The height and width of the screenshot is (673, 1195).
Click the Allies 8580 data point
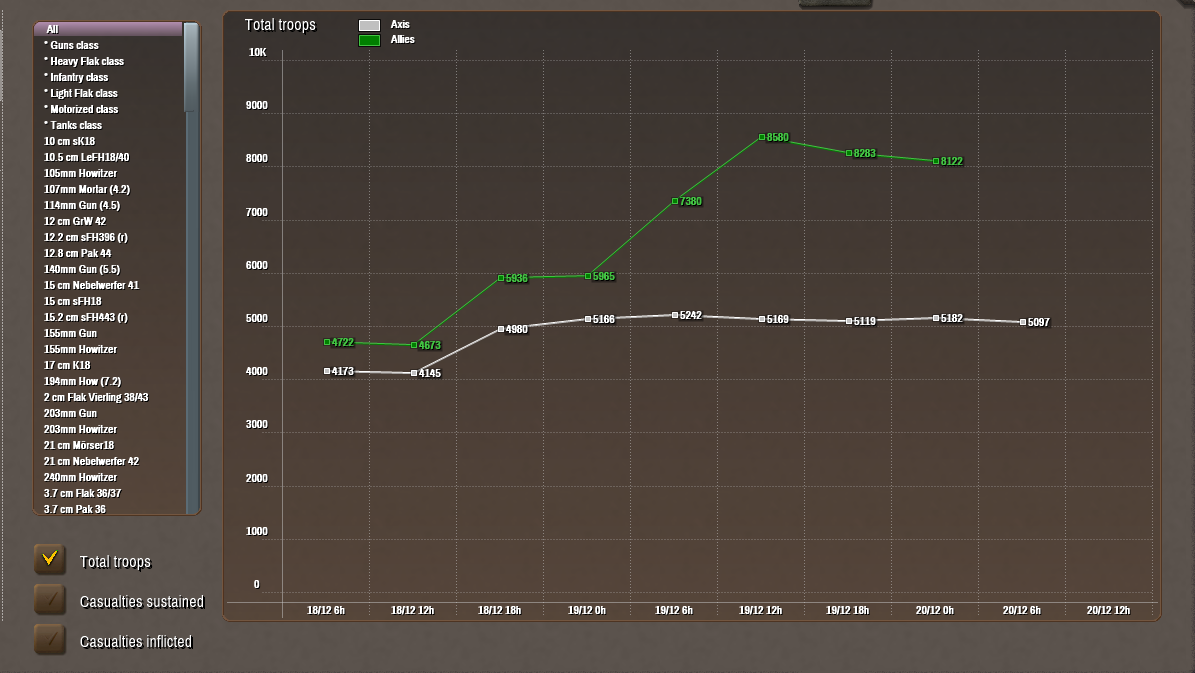coord(761,137)
